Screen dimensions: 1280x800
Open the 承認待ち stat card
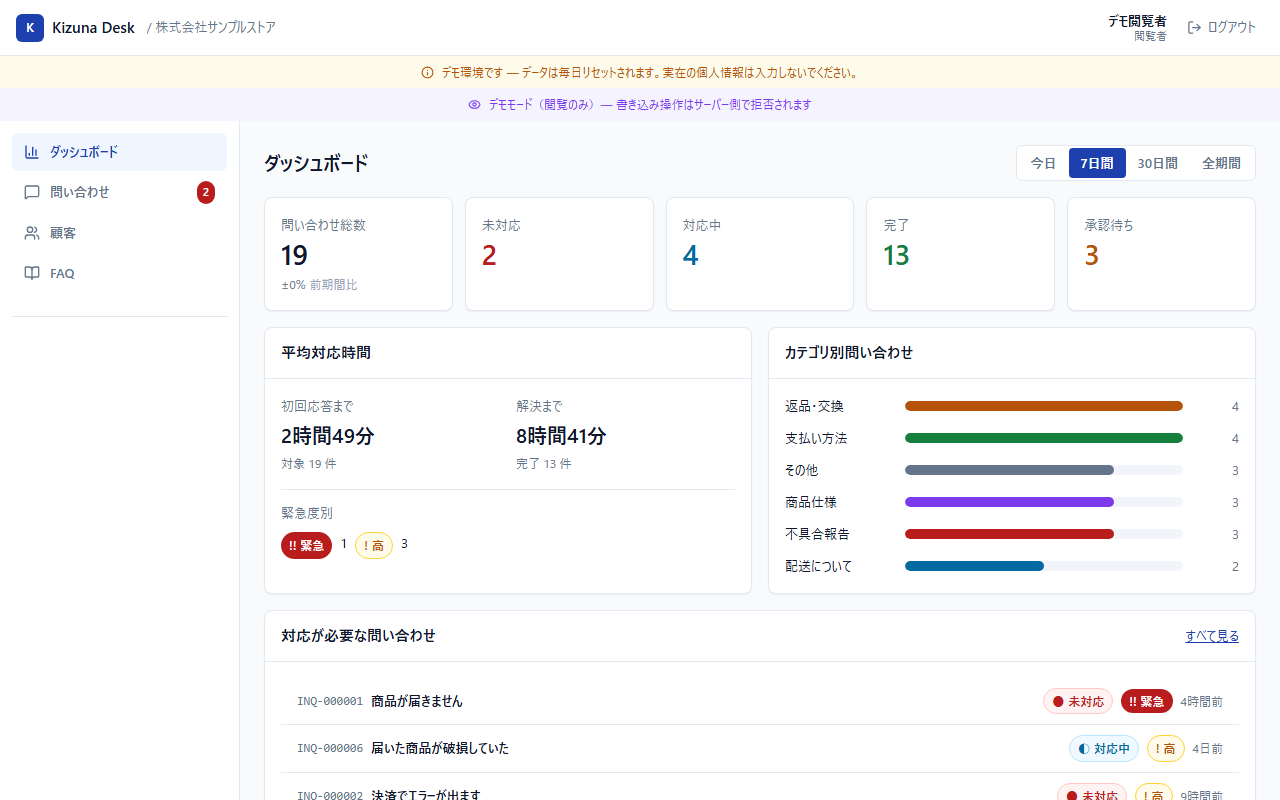(1161, 254)
